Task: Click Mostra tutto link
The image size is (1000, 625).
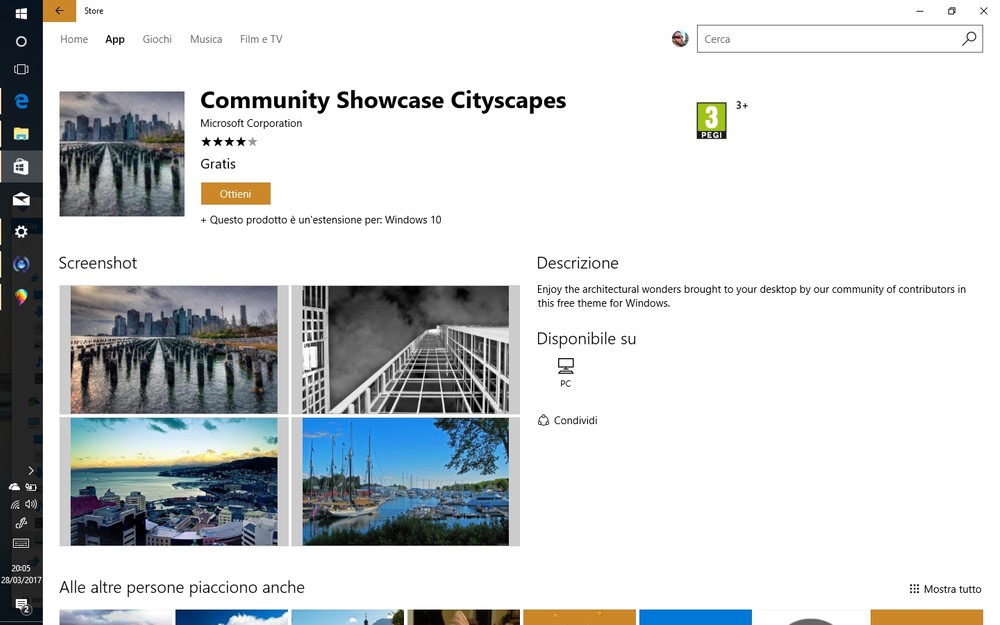Action: (x=945, y=589)
